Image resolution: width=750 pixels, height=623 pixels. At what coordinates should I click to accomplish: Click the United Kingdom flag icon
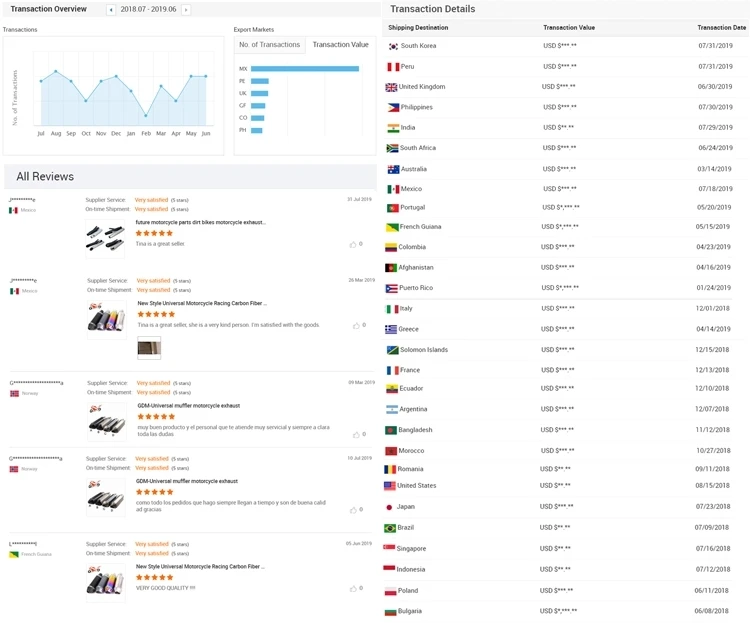click(391, 87)
